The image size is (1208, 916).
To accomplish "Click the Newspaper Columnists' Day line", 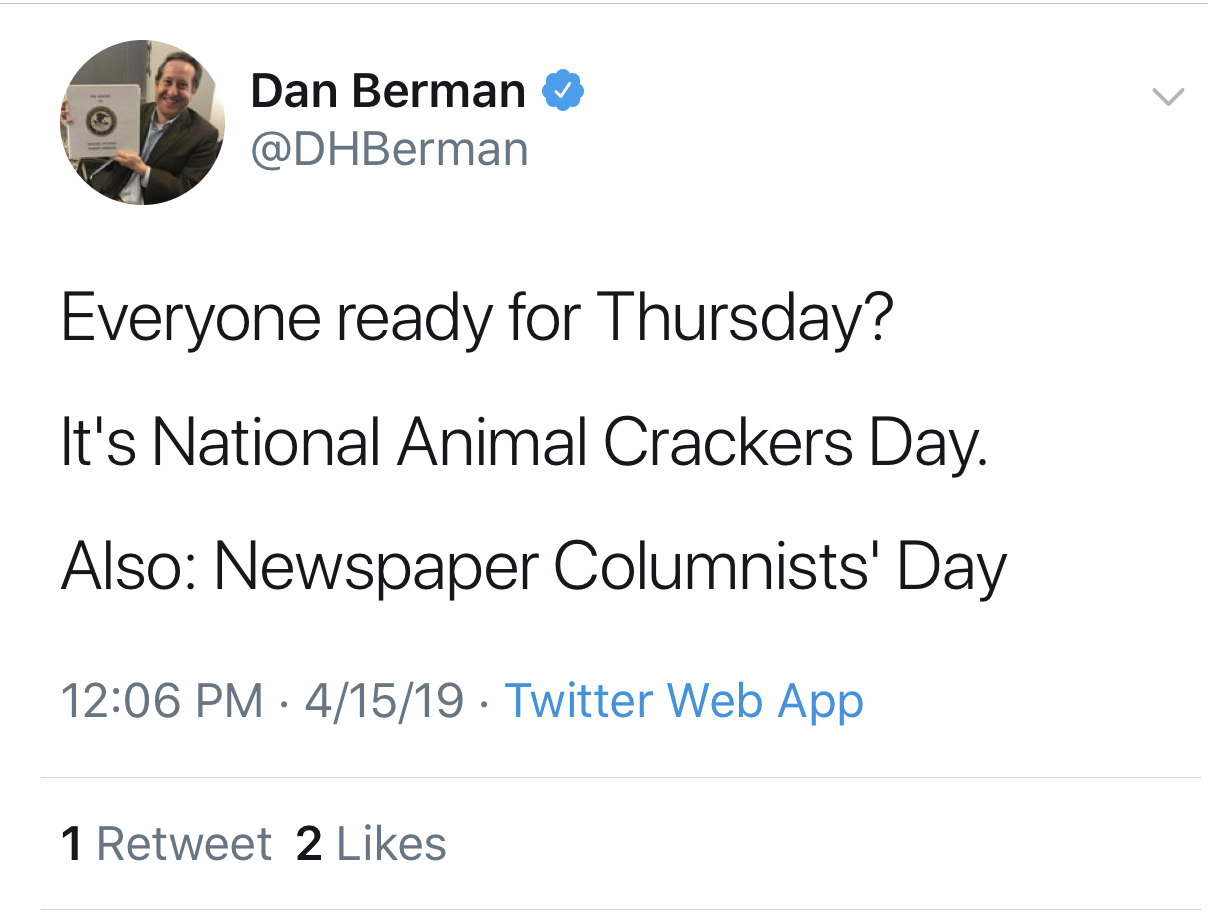I will click(533, 567).
